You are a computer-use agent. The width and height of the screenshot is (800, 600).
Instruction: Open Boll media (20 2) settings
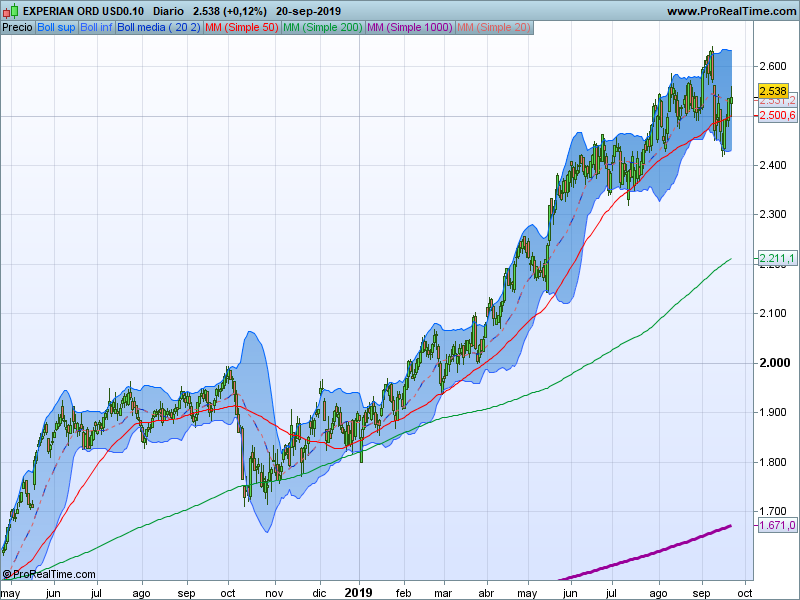click(159, 28)
